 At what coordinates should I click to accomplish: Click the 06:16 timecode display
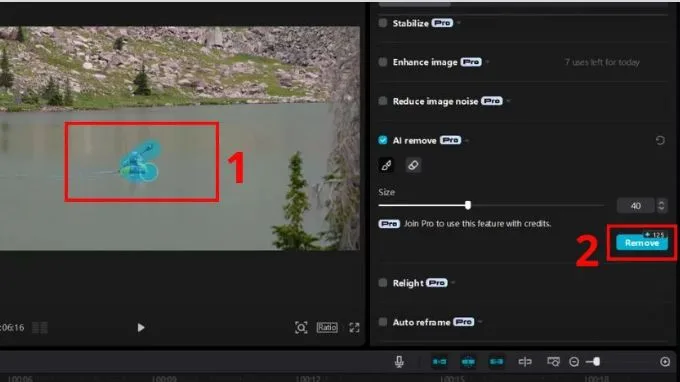pyautogui.click(x=12, y=327)
